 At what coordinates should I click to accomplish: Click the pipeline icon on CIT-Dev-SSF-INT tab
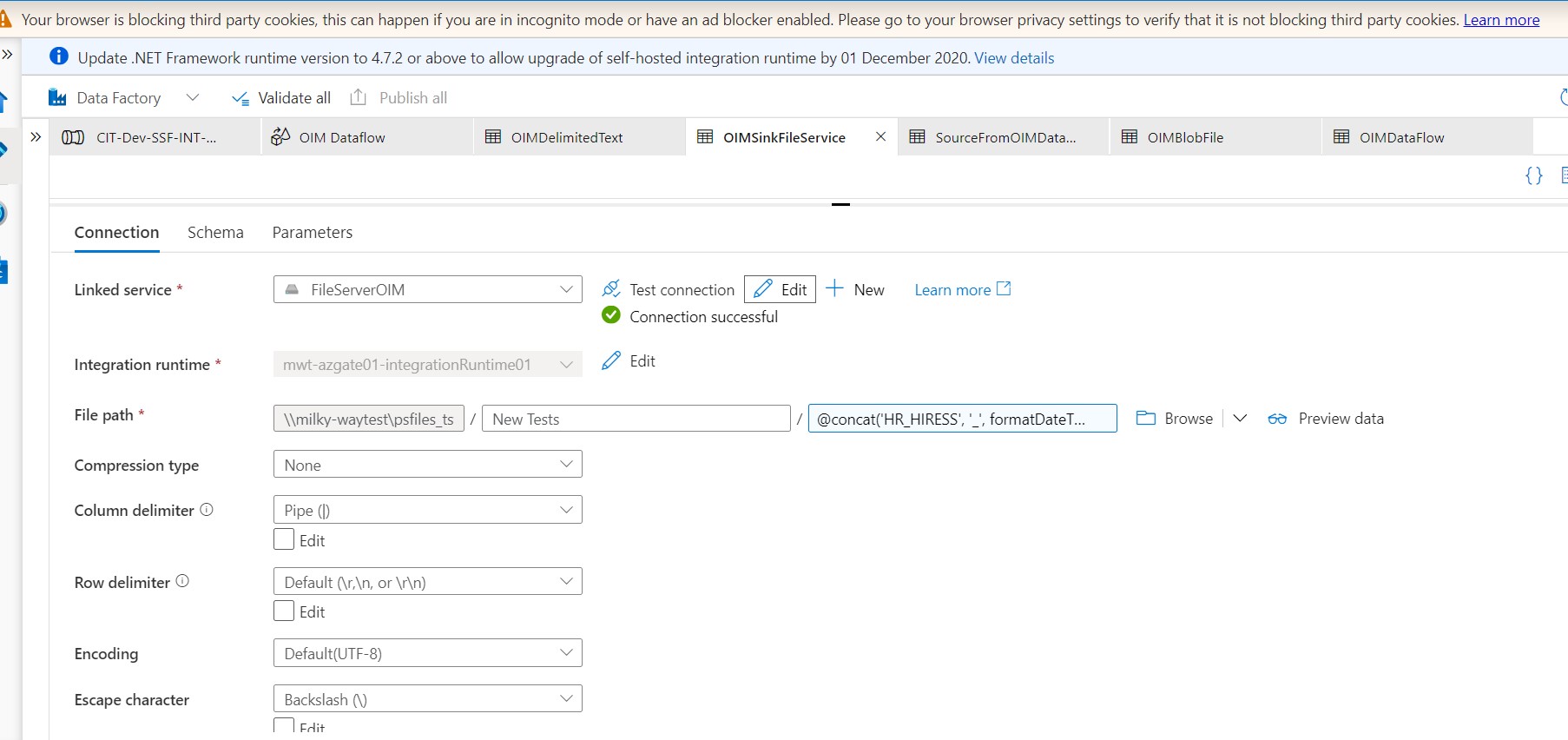point(73,137)
